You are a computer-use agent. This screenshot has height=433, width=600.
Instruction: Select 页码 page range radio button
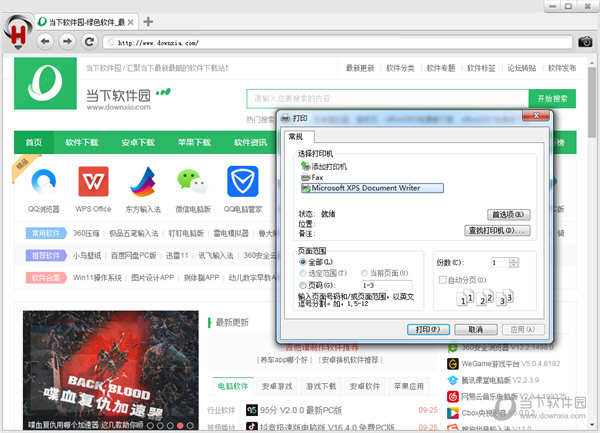pyautogui.click(x=303, y=285)
